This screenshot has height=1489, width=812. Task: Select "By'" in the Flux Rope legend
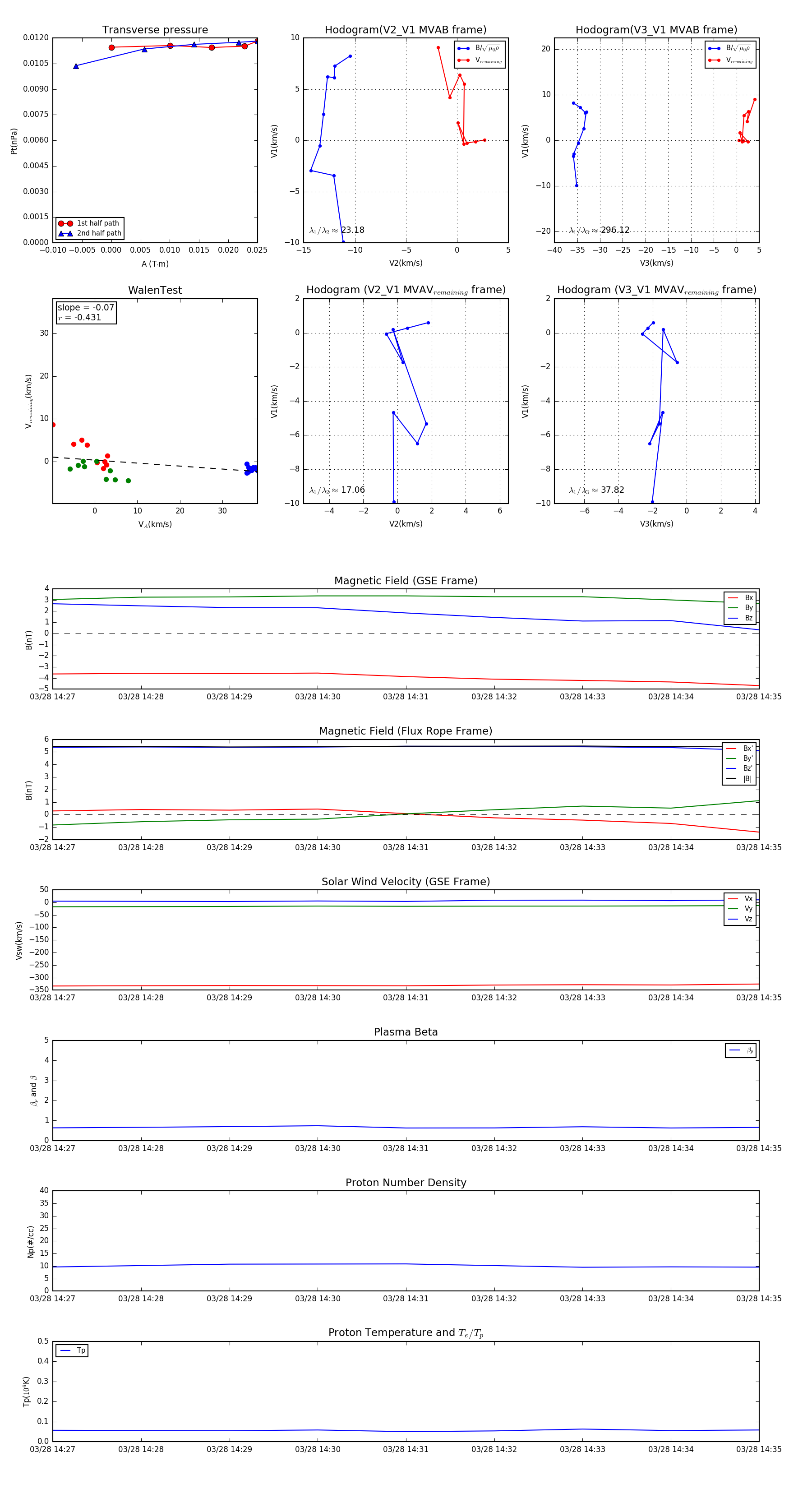pos(739,758)
